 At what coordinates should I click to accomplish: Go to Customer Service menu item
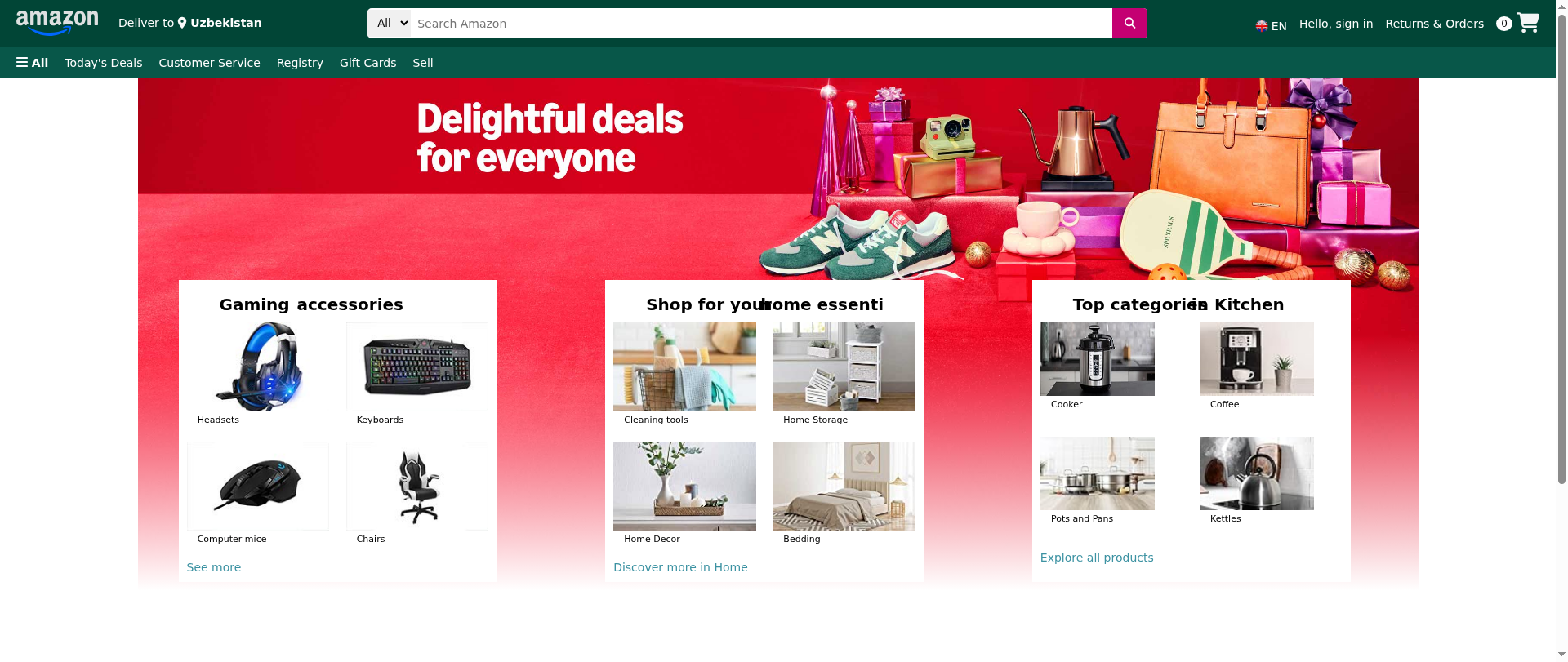[x=209, y=63]
